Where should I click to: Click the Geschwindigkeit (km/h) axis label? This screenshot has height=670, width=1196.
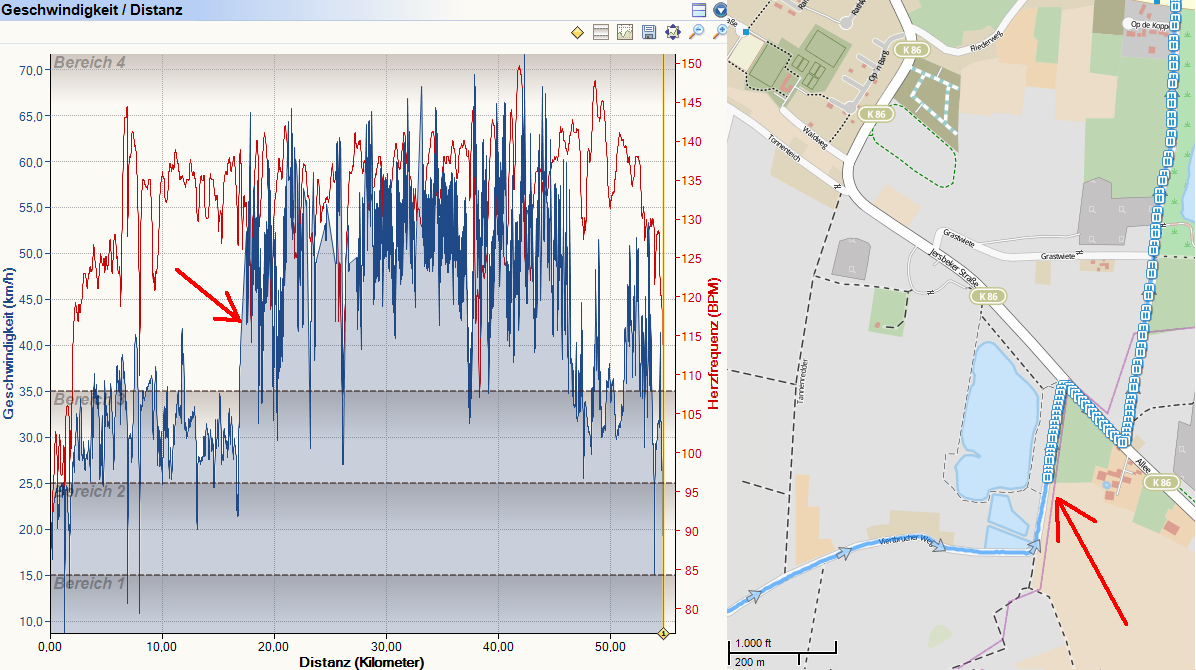[8, 342]
